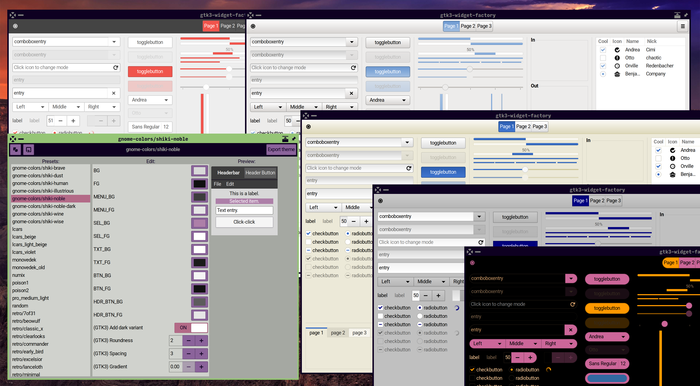The width and height of the screenshot is (700, 386).
Task: Open Left dropdown in navy-themed gray window
Action: 395,282
